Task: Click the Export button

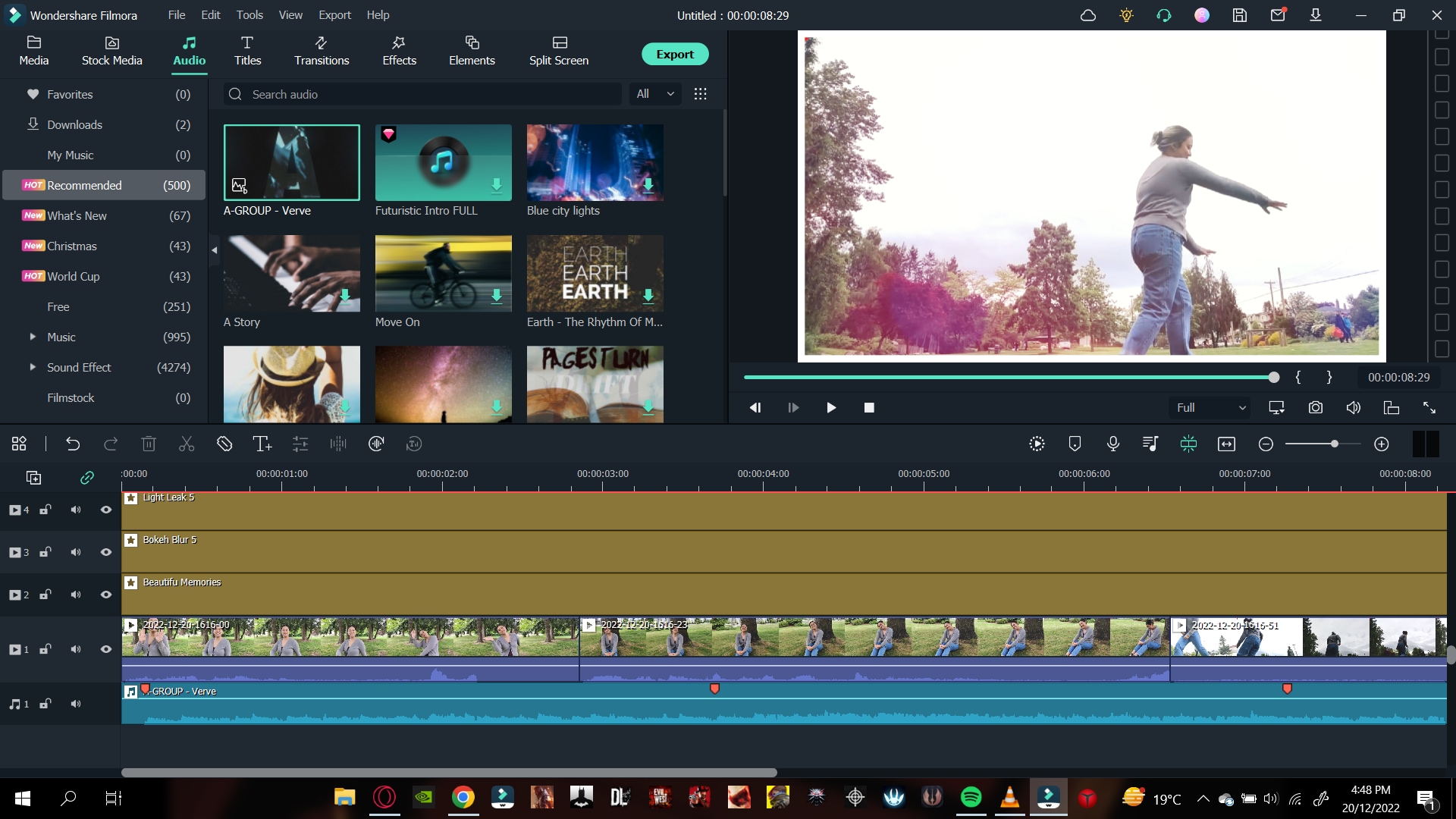Action: coord(675,54)
